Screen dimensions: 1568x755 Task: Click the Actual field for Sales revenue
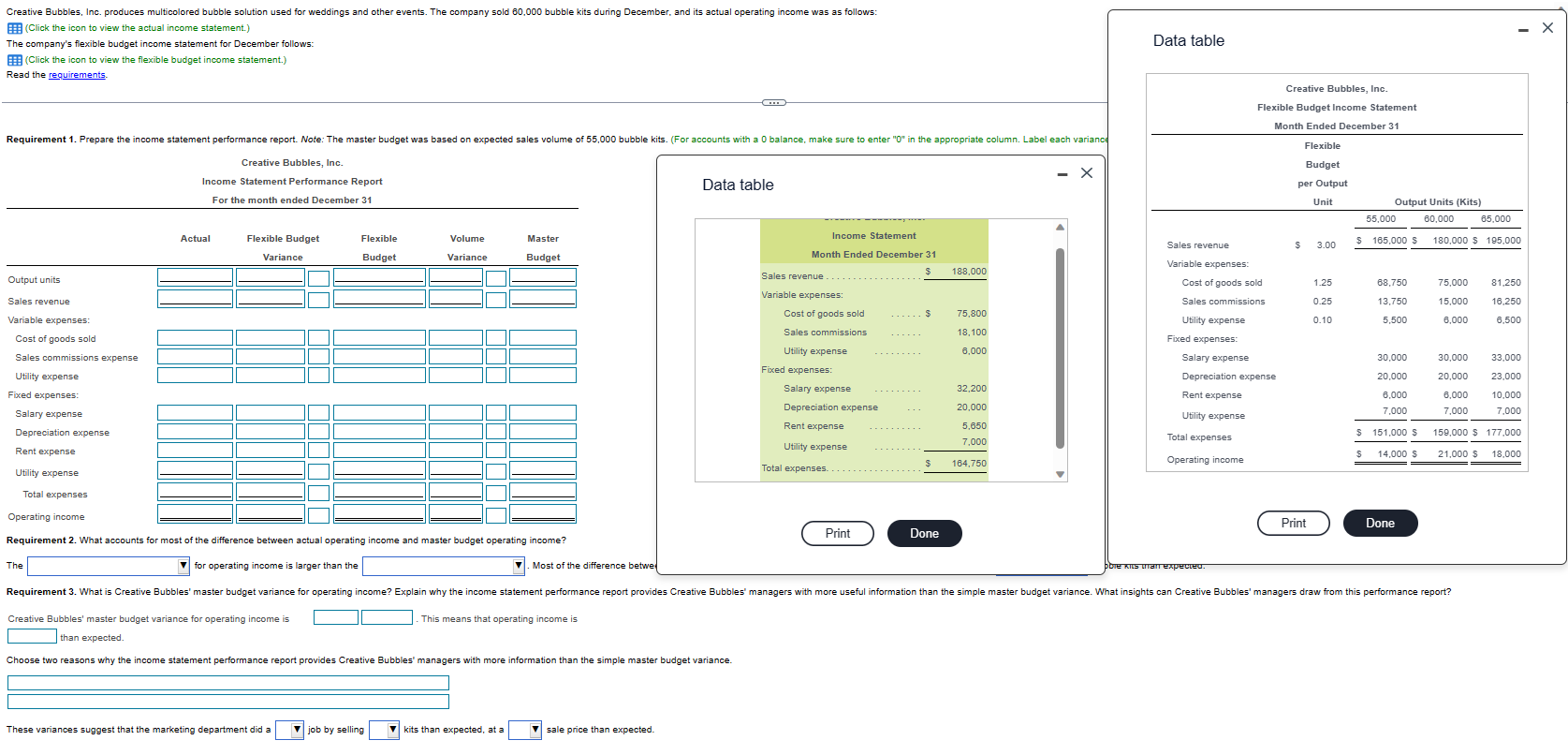(x=195, y=299)
